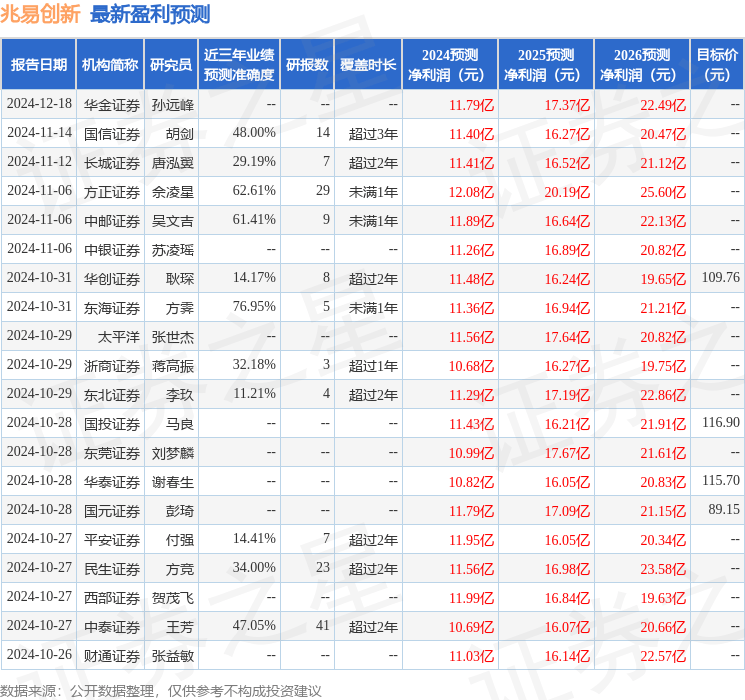Image resolution: width=745 pixels, height=700 pixels.
Task: Click the 研报数 column header
Action: (307, 64)
